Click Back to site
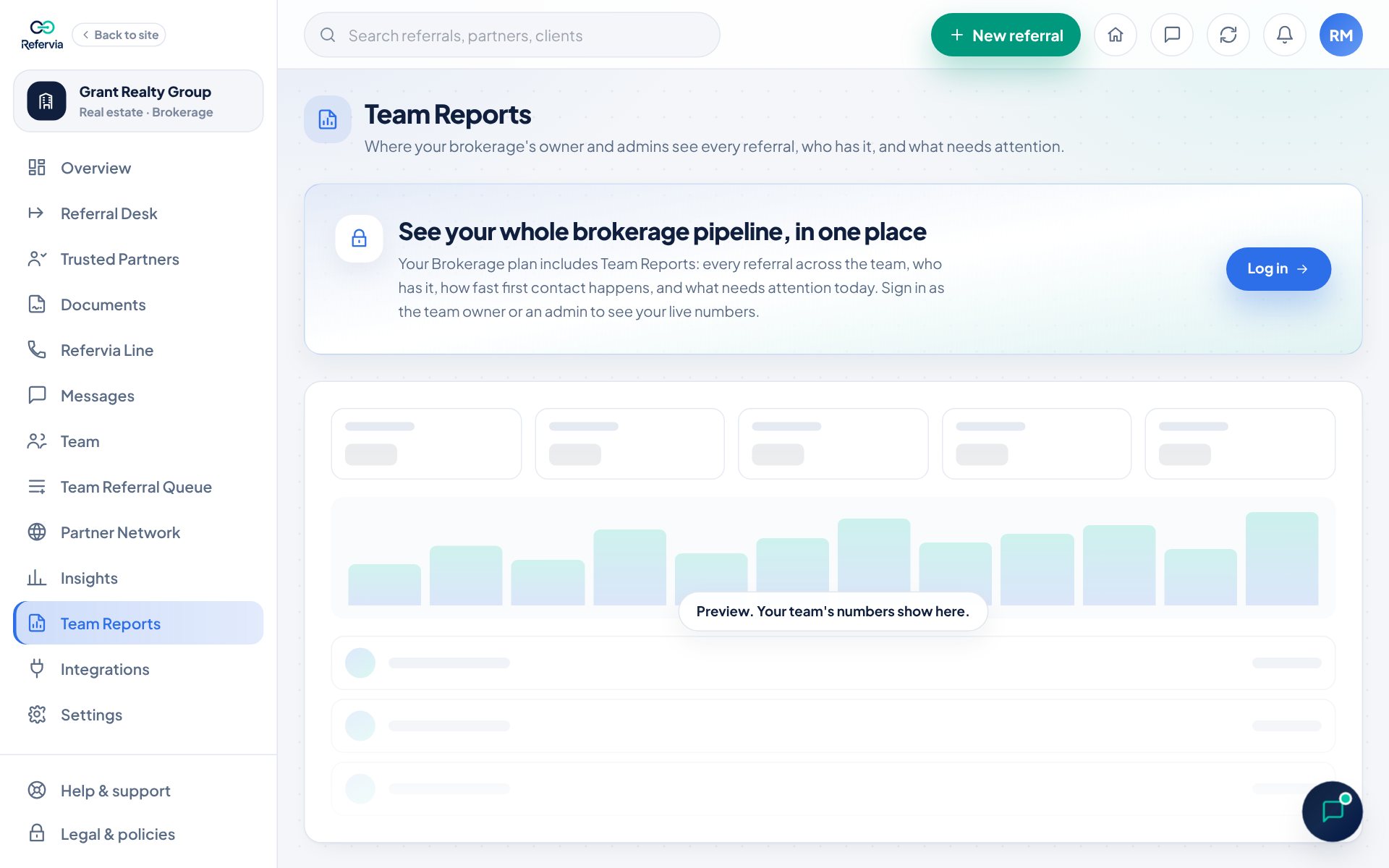The width and height of the screenshot is (1389, 868). click(119, 35)
